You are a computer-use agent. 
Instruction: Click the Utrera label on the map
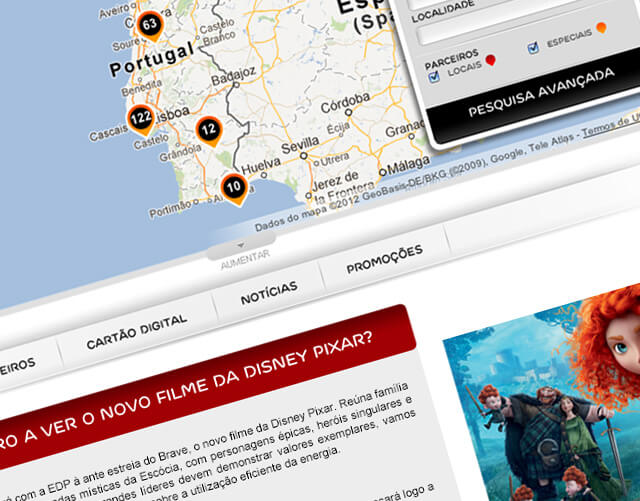[x=335, y=159]
